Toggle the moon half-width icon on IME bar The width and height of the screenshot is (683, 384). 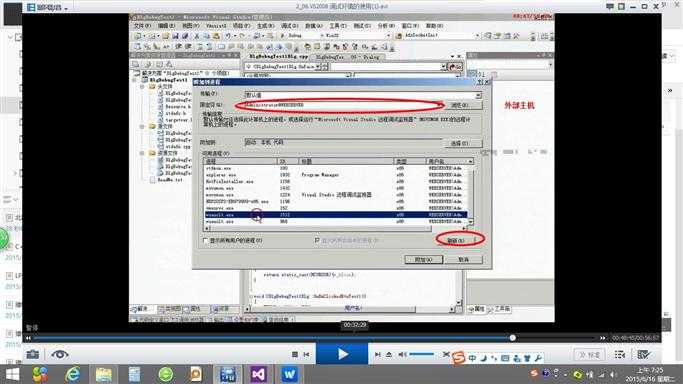tap(484, 358)
